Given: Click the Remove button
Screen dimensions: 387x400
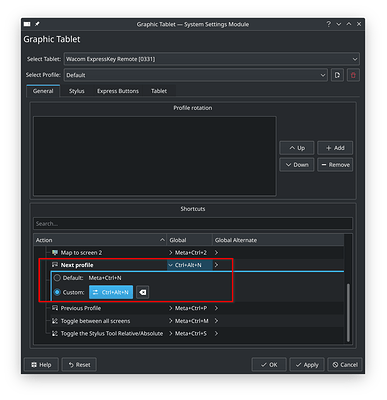Looking at the screenshot, I should [335, 165].
